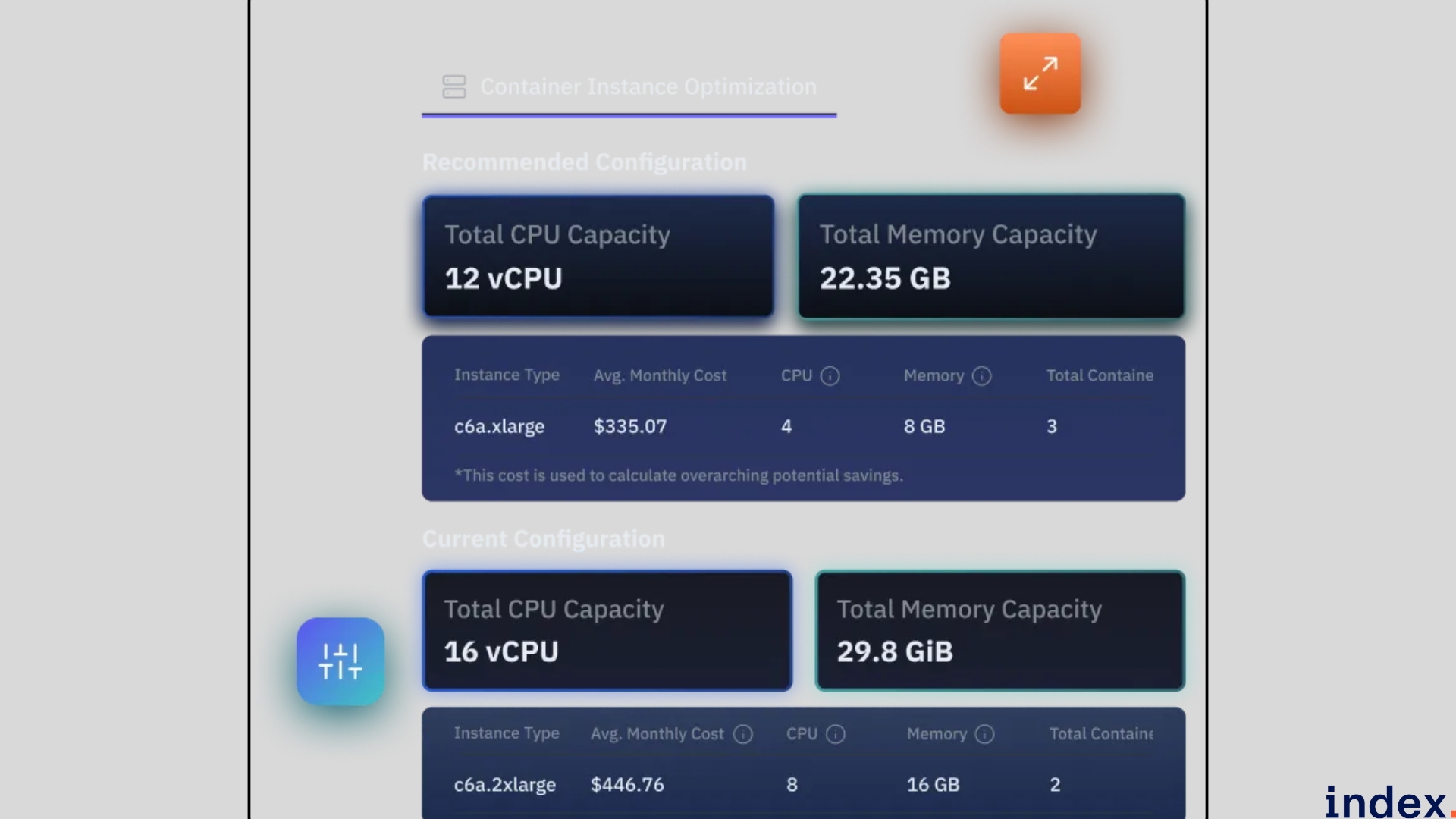The image size is (1456, 819).
Task: Click the Current Configuration heading
Action: [543, 539]
